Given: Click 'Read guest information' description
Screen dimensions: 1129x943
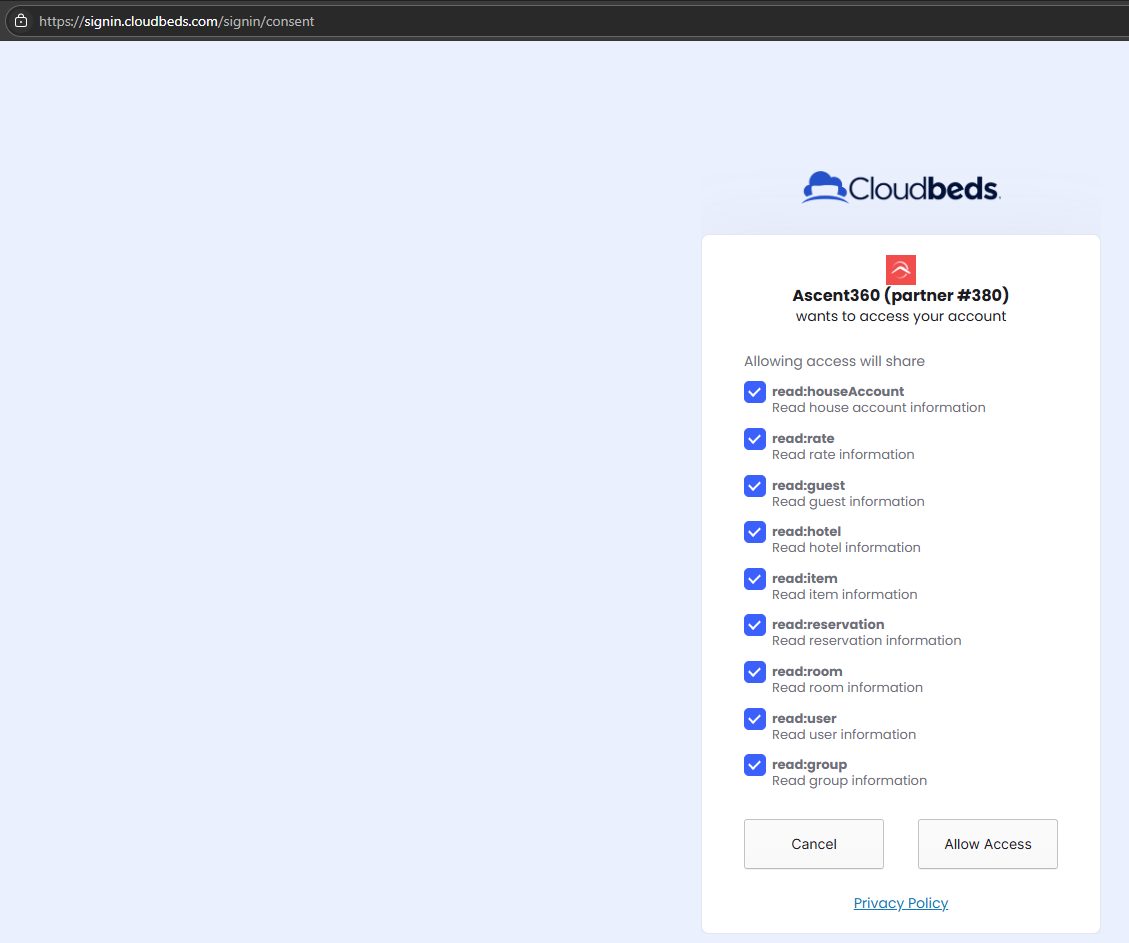Looking at the screenshot, I should pyautogui.click(x=848, y=501).
